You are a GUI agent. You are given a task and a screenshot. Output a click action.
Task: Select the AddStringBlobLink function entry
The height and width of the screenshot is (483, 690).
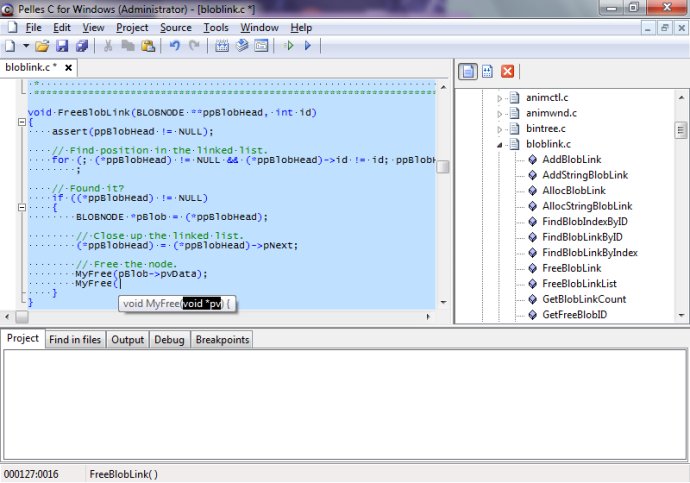pyautogui.click(x=584, y=175)
